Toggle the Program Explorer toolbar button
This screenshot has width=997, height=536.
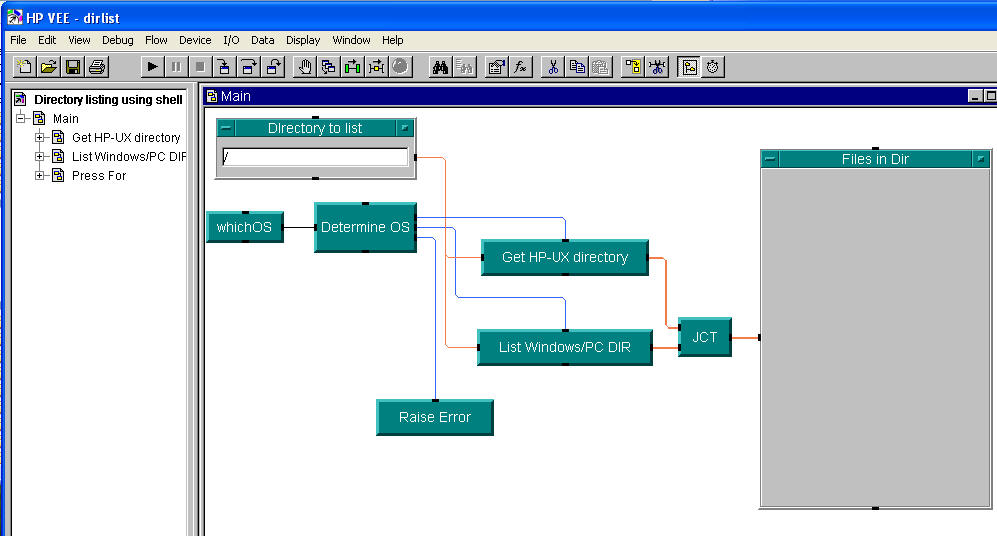(x=689, y=67)
